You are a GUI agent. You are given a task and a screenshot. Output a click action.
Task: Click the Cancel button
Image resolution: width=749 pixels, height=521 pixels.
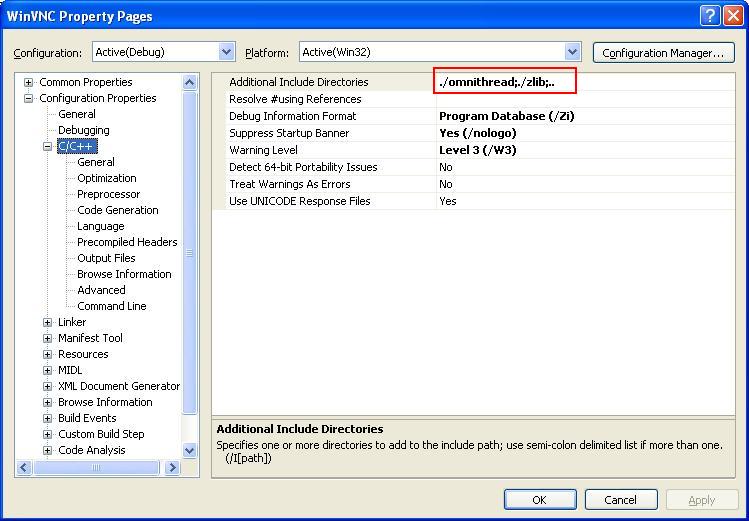point(621,500)
